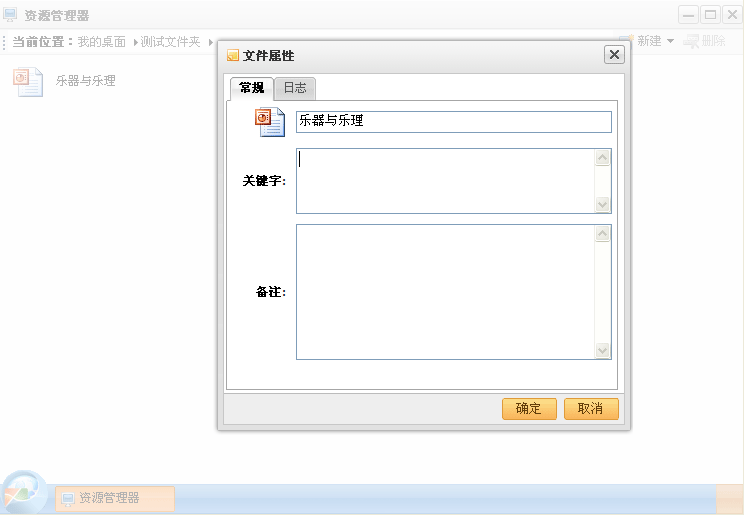Maximize the 资源管理器 window
The image size is (744, 515).
click(x=710, y=15)
